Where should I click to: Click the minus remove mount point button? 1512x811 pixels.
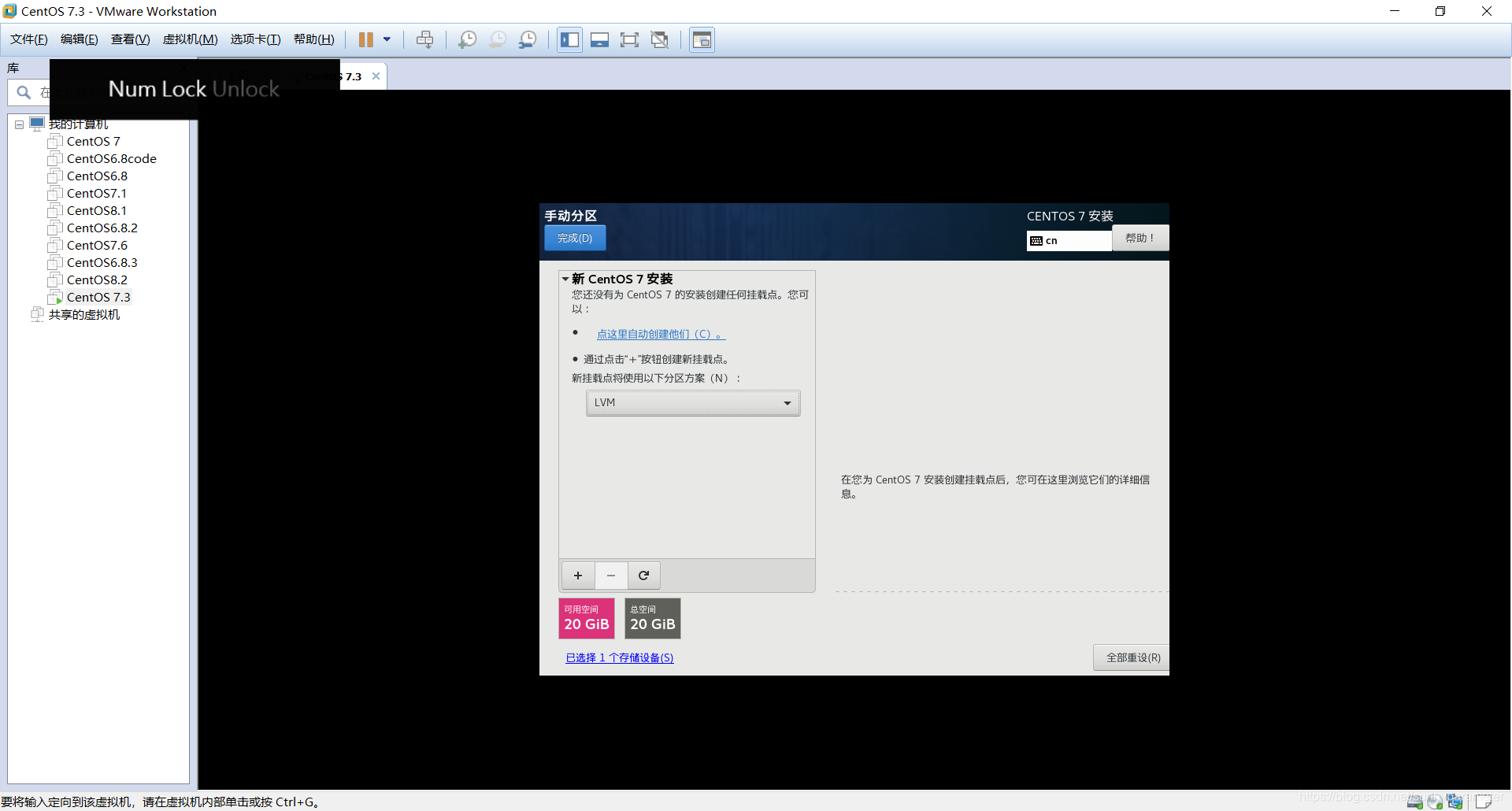pyautogui.click(x=611, y=576)
